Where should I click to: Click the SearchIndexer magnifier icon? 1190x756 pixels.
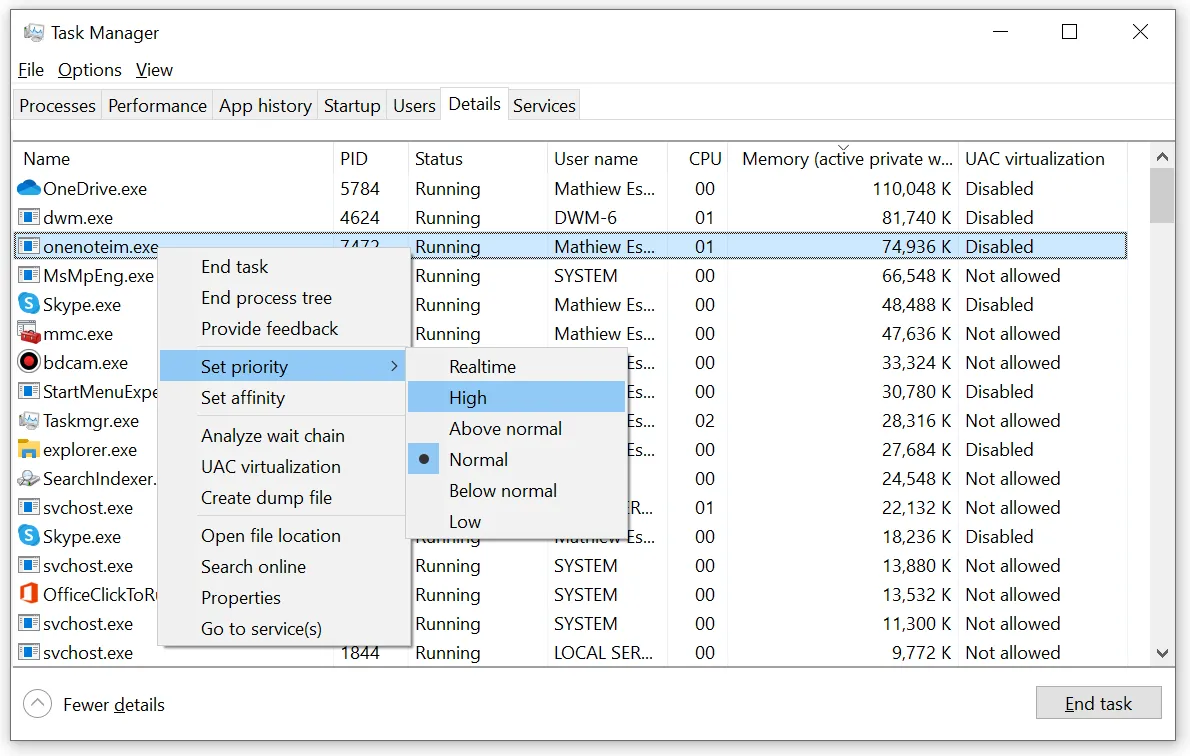tap(29, 478)
